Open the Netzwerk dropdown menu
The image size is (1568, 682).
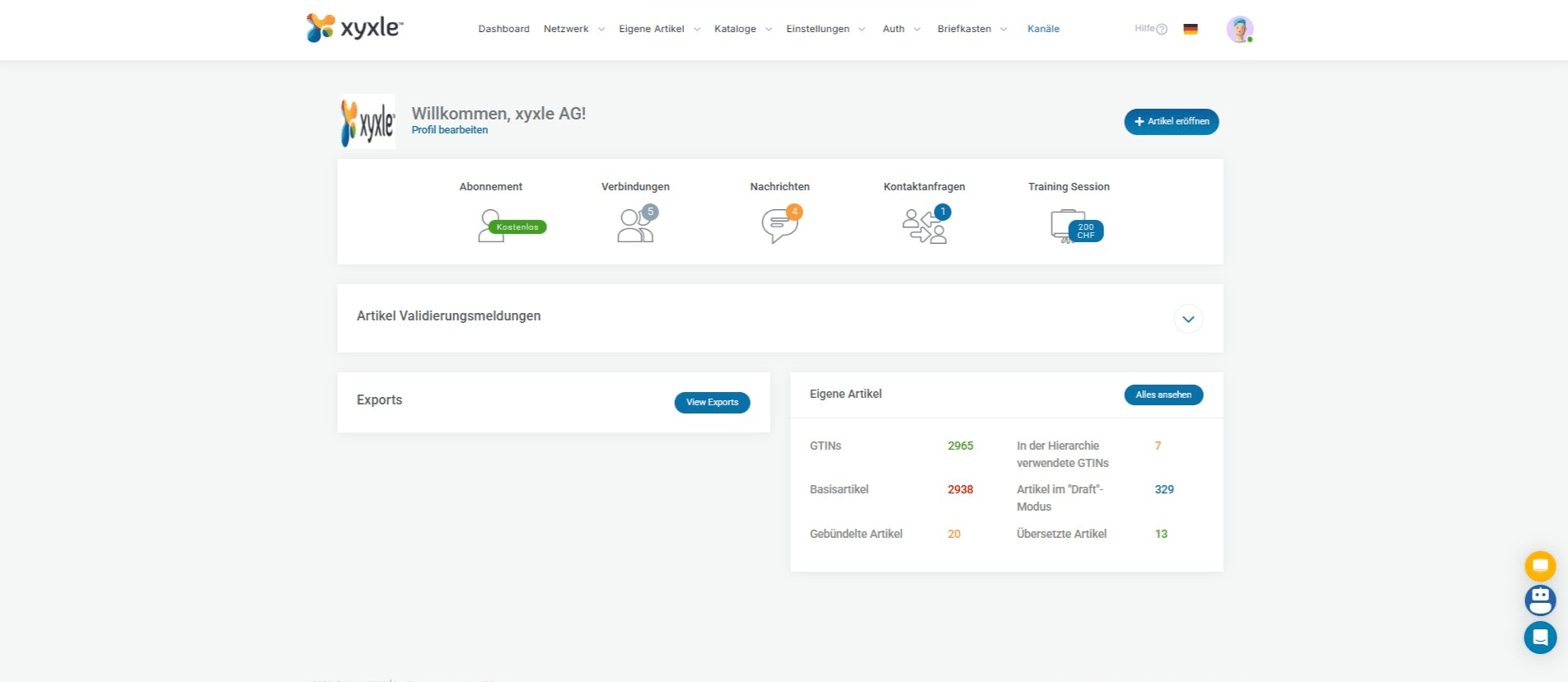click(573, 29)
